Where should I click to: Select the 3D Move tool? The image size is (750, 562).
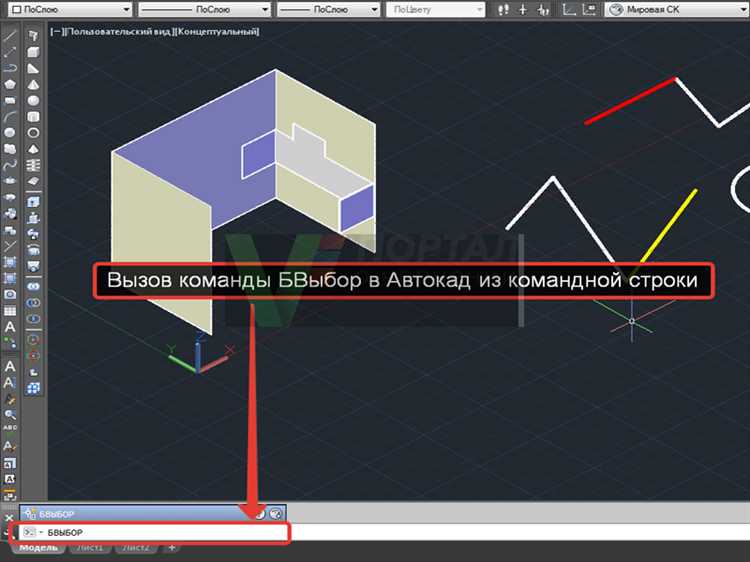tap(33, 340)
